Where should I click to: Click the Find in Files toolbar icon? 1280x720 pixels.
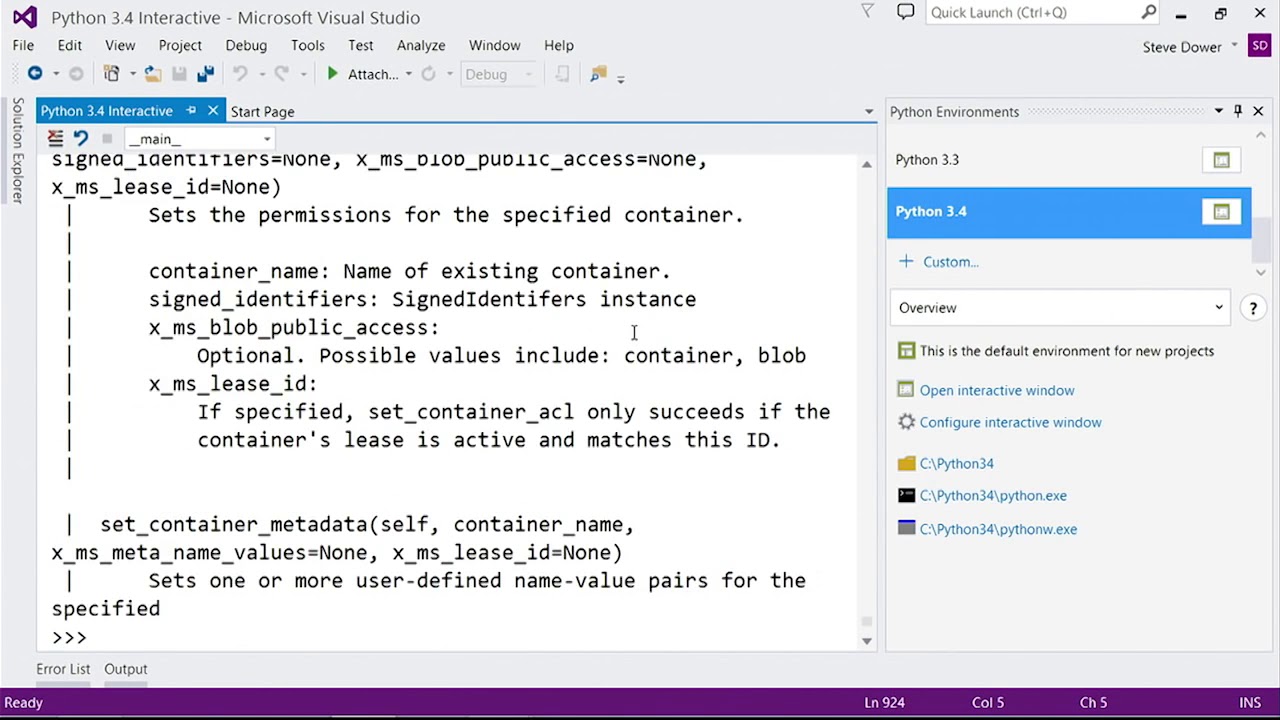[598, 73]
